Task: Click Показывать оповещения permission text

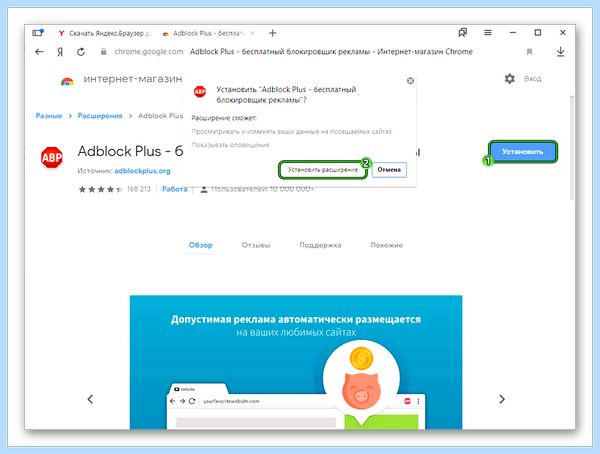Action: click(x=230, y=145)
